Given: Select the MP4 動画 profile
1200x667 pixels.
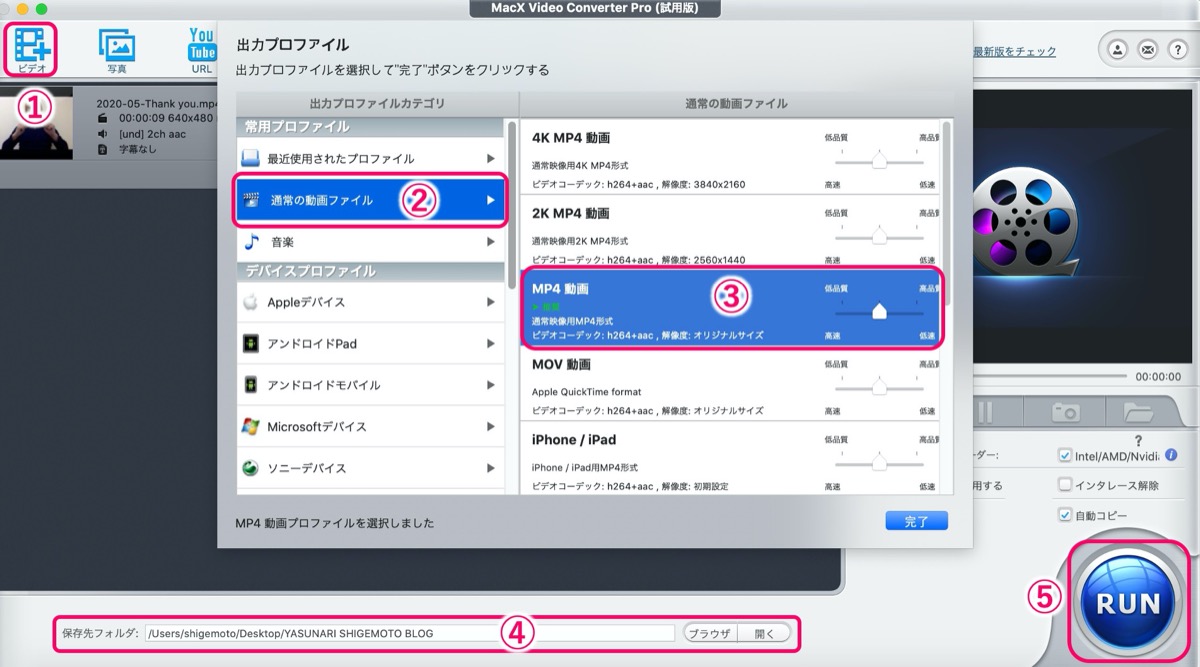Looking at the screenshot, I should [x=732, y=308].
